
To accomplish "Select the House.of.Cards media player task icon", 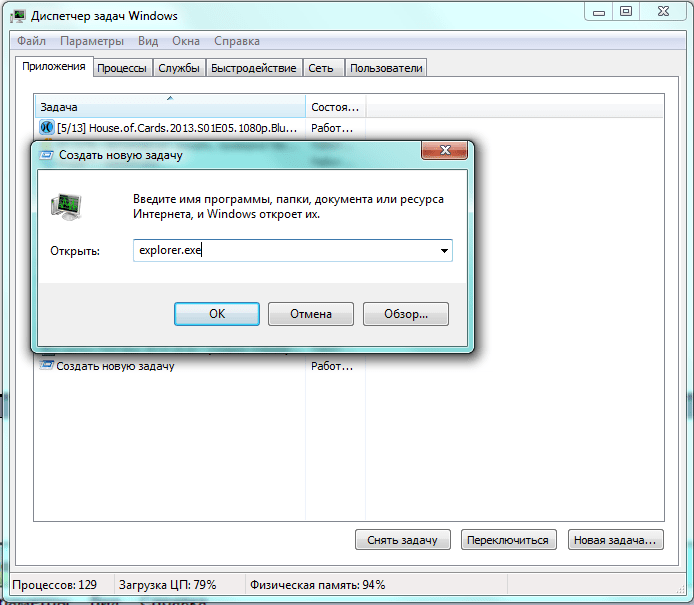I will pos(47,127).
